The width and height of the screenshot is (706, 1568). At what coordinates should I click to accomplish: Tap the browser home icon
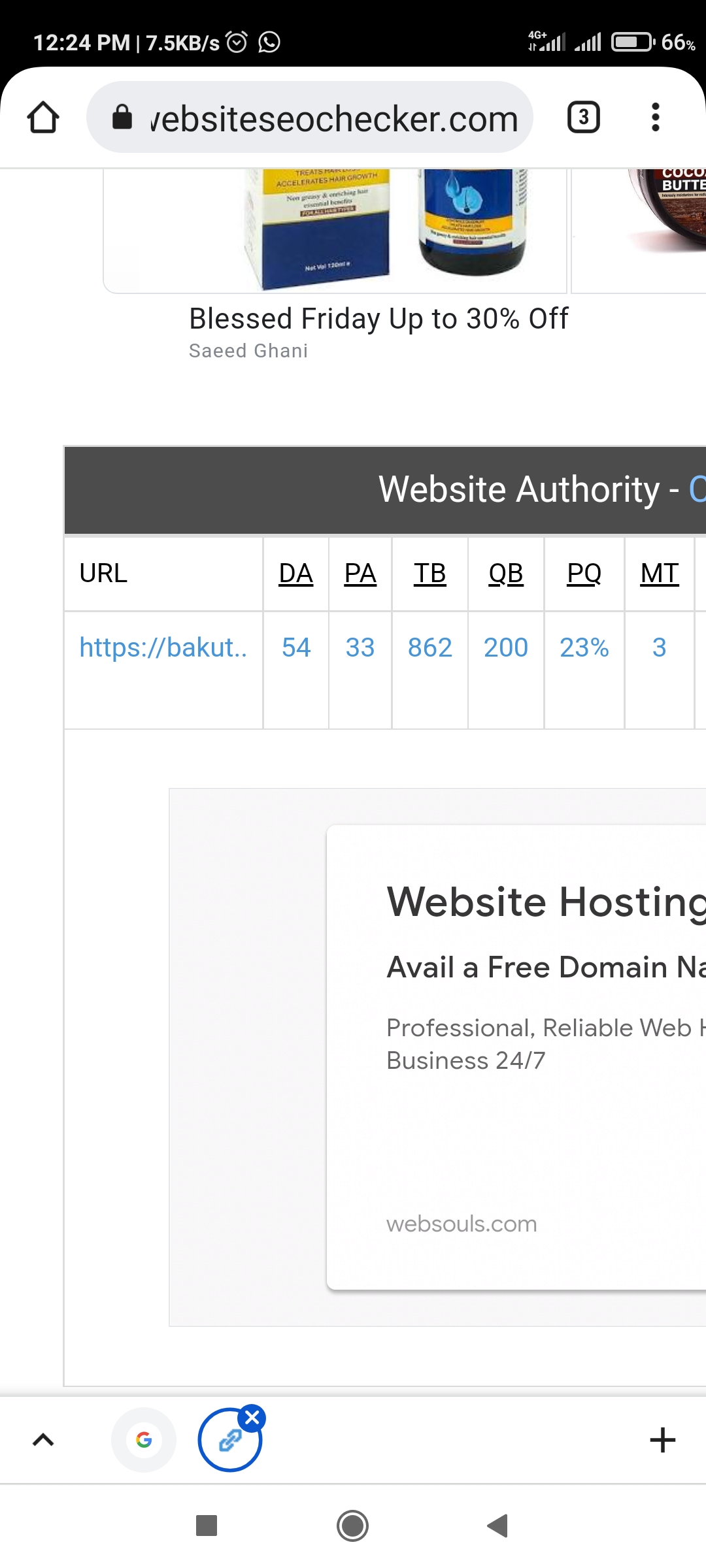pyautogui.click(x=43, y=118)
